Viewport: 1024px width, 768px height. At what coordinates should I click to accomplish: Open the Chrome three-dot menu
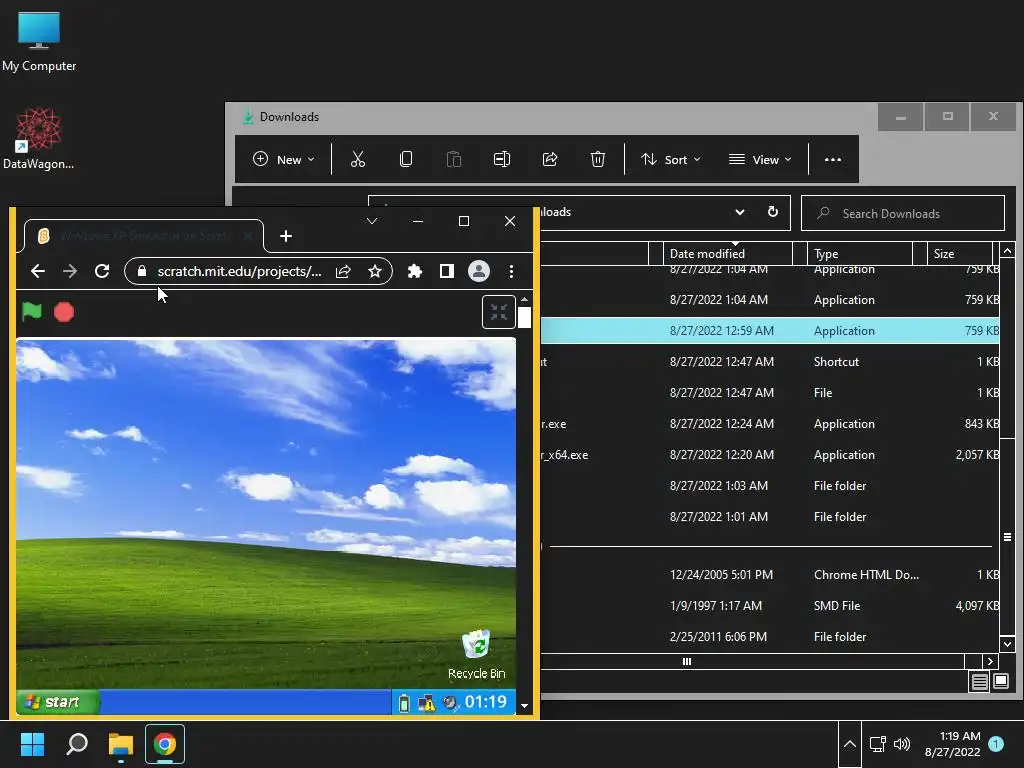[x=511, y=271]
